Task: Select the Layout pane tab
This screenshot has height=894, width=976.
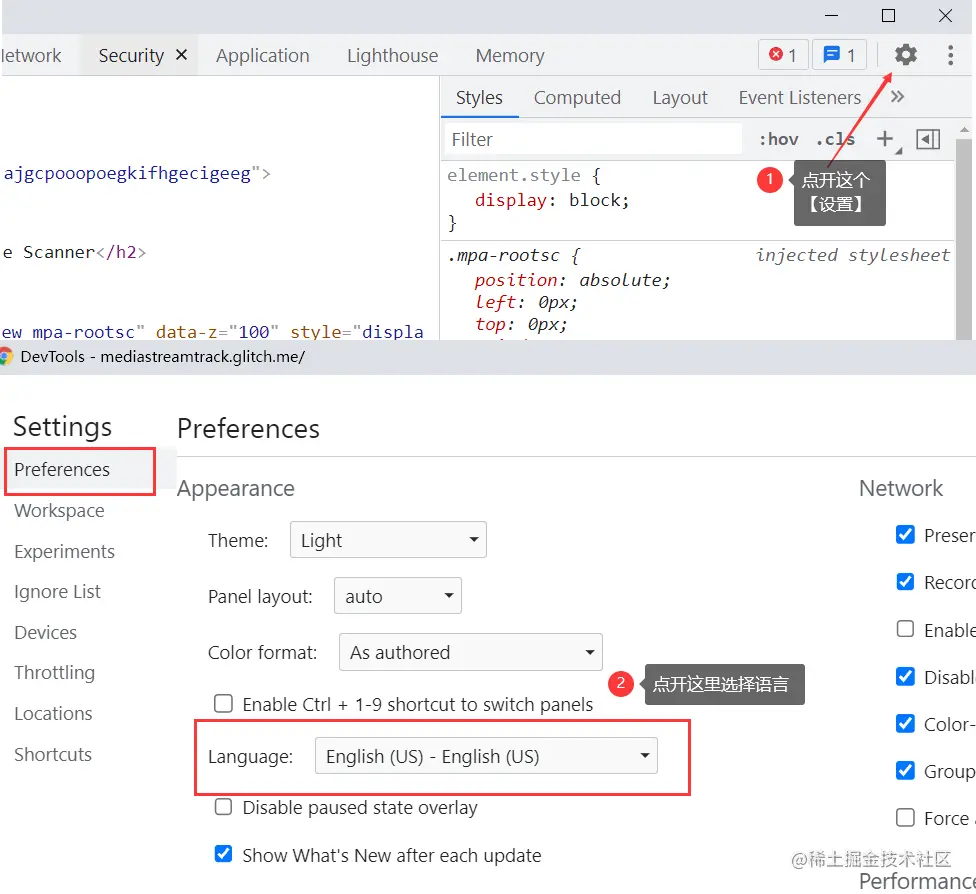Action: [680, 98]
